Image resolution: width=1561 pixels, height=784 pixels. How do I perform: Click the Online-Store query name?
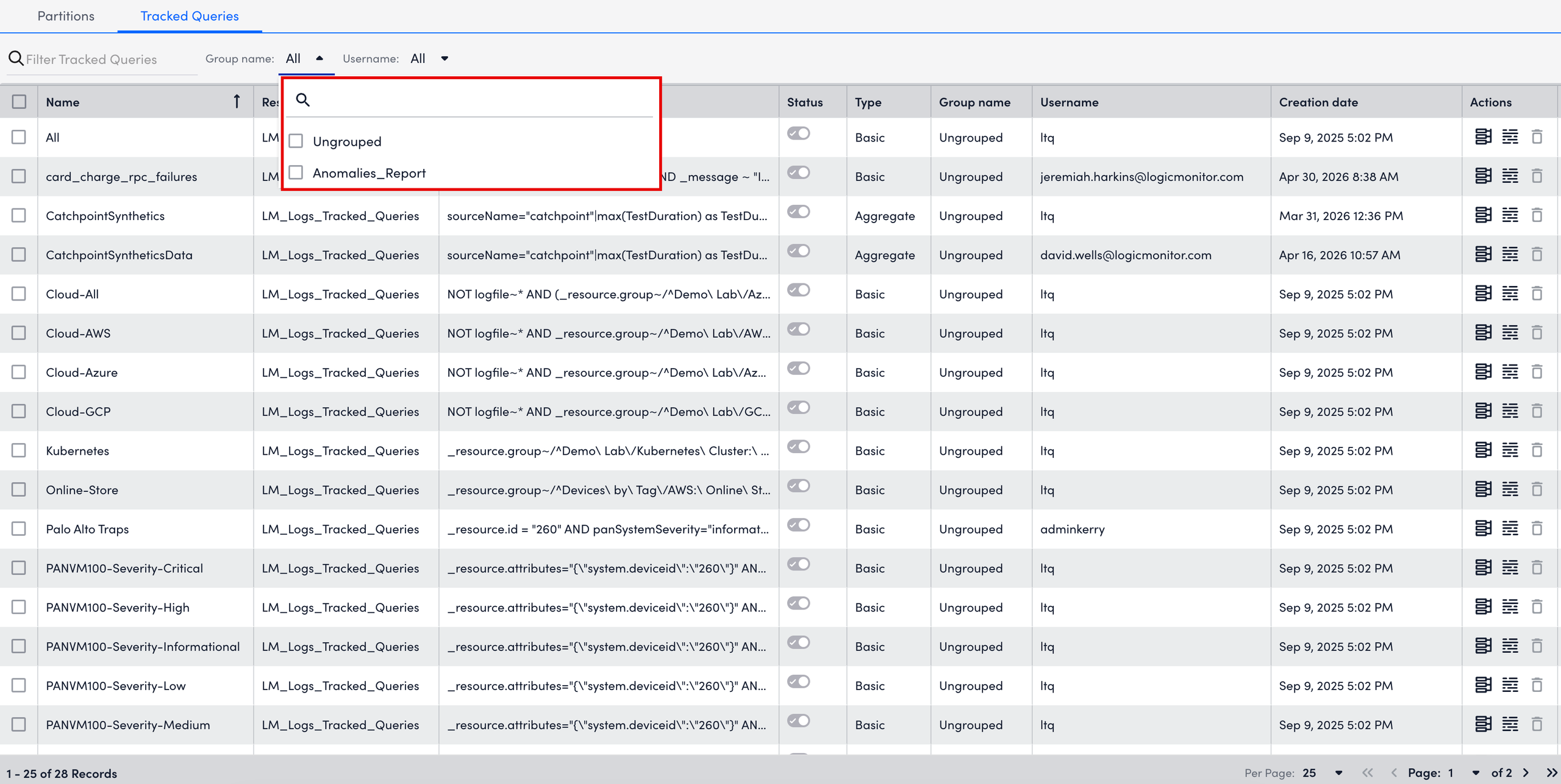click(82, 490)
